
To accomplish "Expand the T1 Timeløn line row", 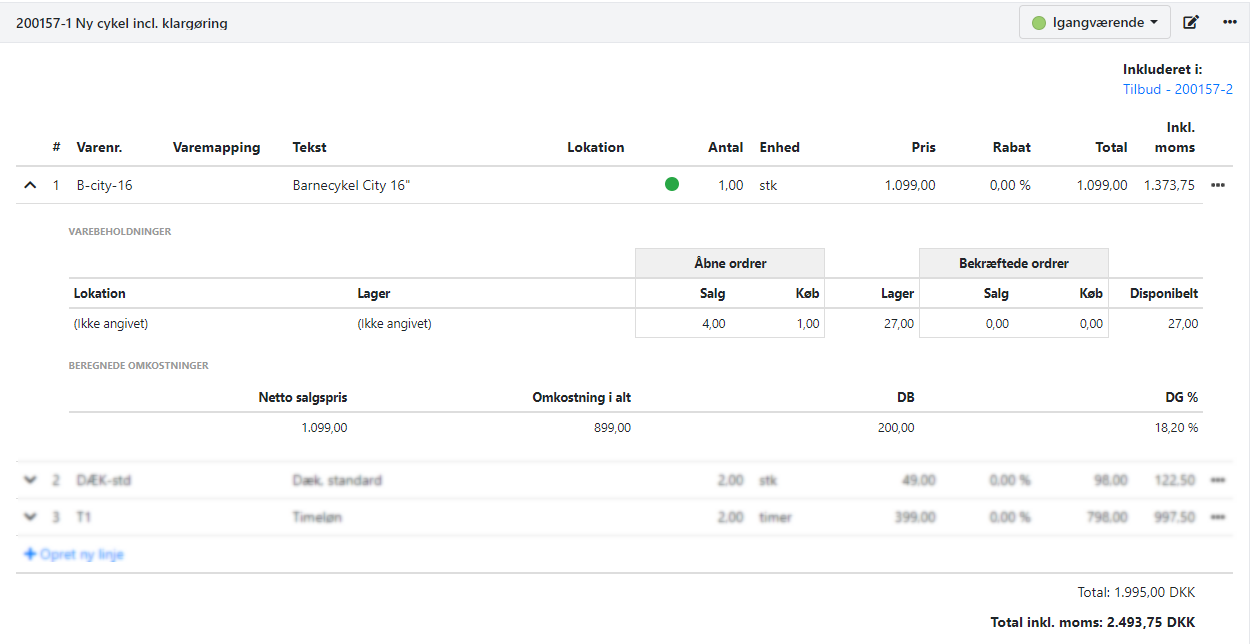I will click(x=30, y=517).
